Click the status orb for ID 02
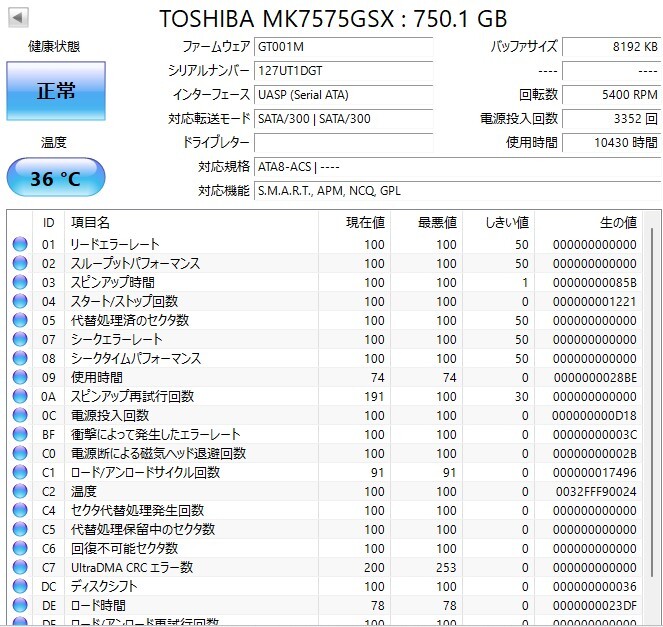663x627 pixels. 20,263
